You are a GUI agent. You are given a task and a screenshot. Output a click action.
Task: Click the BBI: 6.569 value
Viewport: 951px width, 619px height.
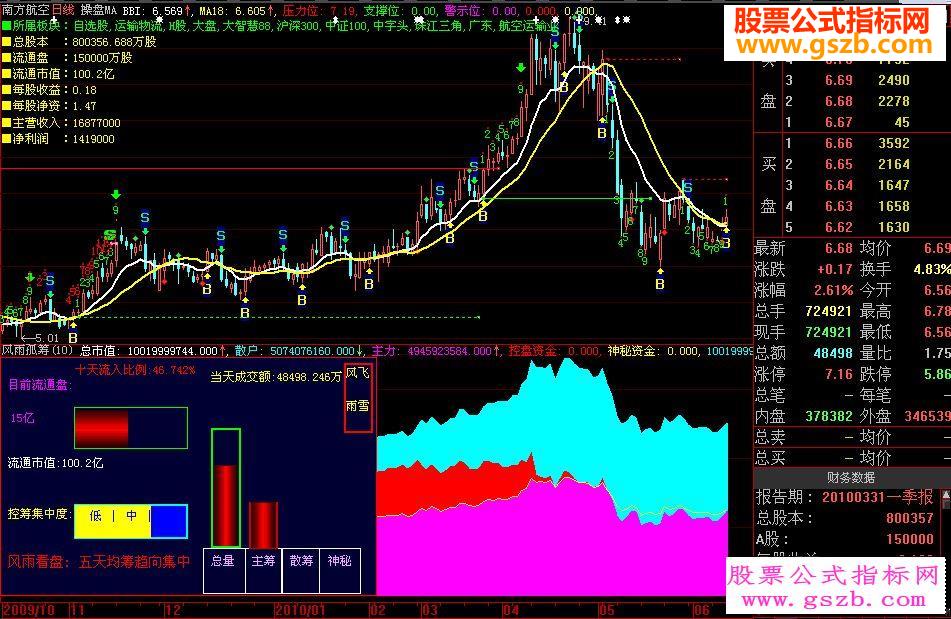click(157, 11)
